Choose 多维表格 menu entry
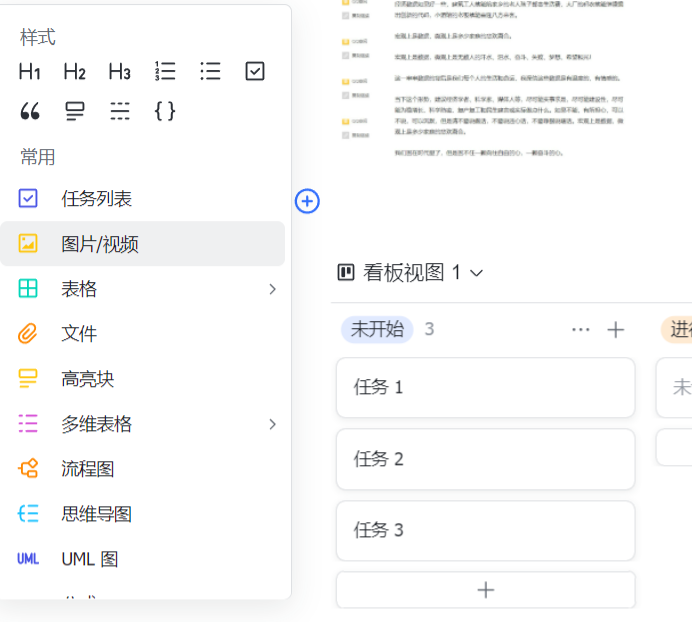Image resolution: width=692 pixels, height=622 pixels. tap(143, 424)
